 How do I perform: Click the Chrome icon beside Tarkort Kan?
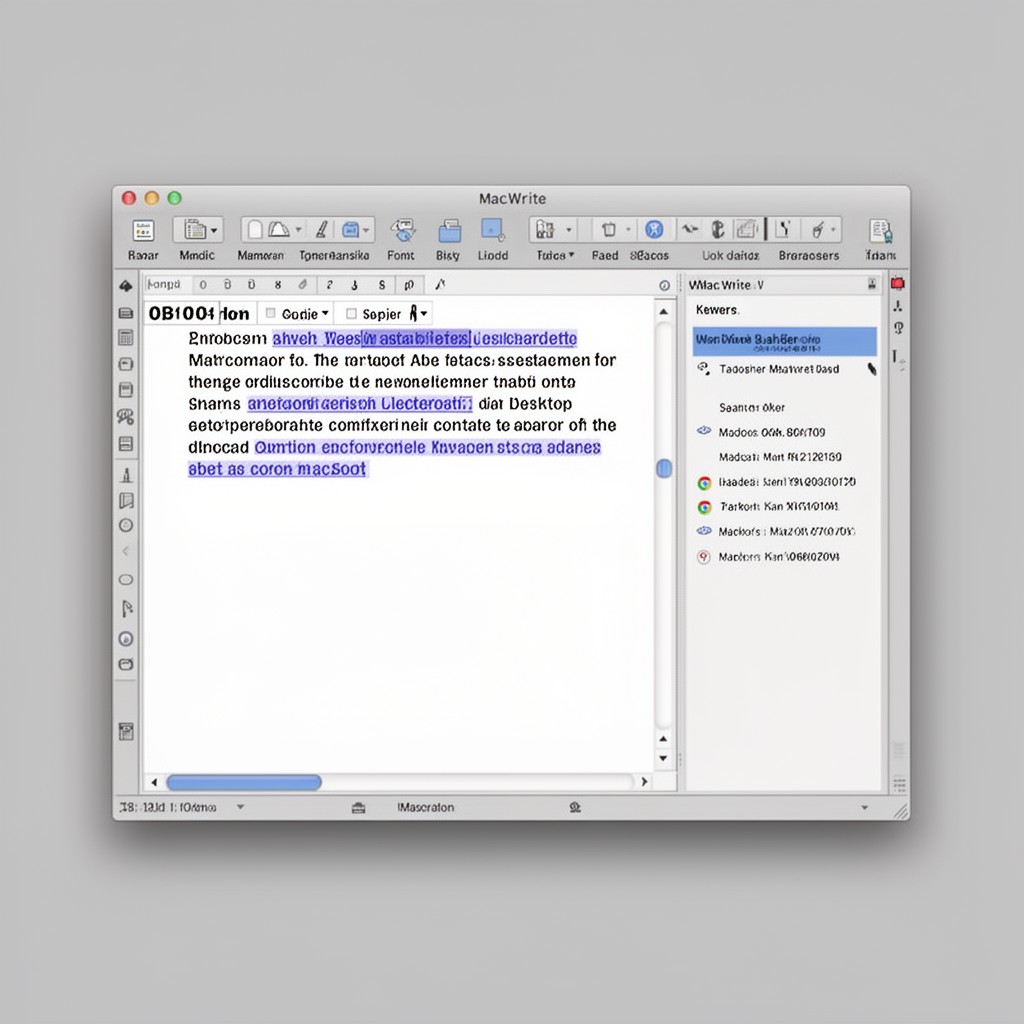[x=704, y=507]
